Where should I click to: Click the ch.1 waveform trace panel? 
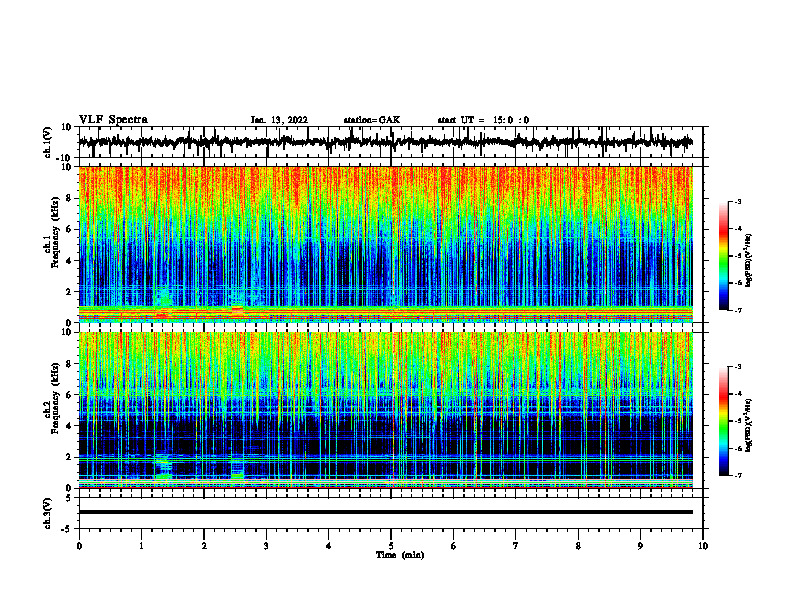(x=391, y=142)
